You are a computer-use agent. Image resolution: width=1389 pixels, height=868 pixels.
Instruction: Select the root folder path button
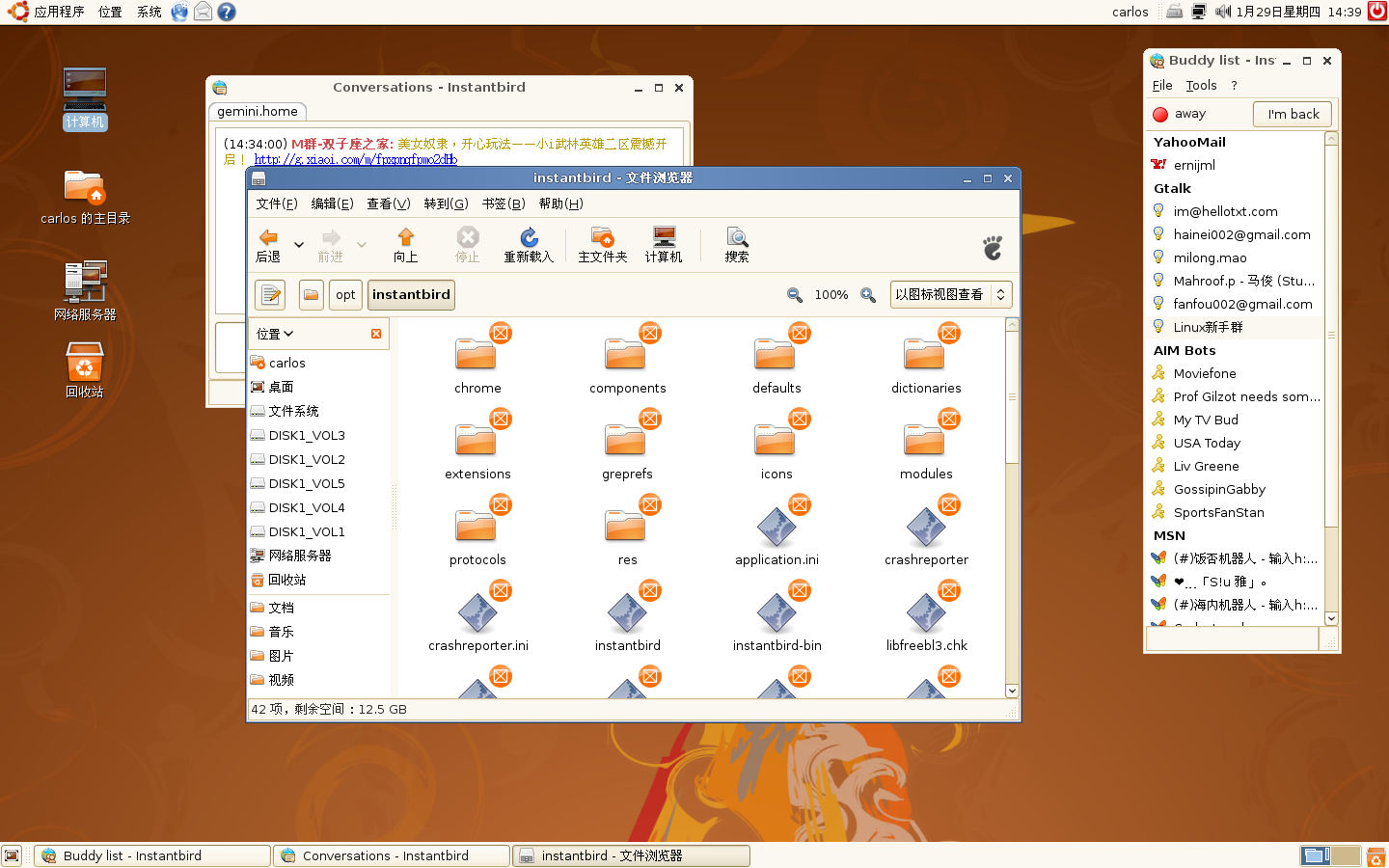click(x=311, y=295)
